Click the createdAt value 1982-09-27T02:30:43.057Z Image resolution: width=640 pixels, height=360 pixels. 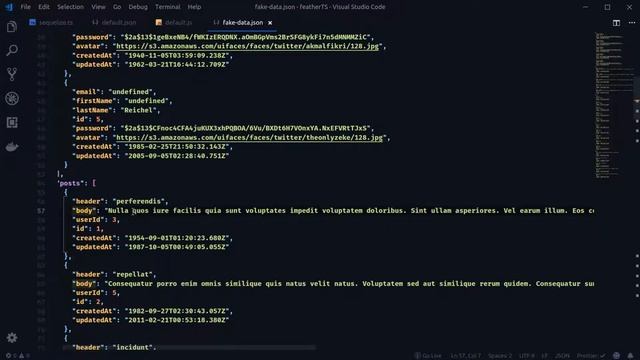tap(177, 311)
